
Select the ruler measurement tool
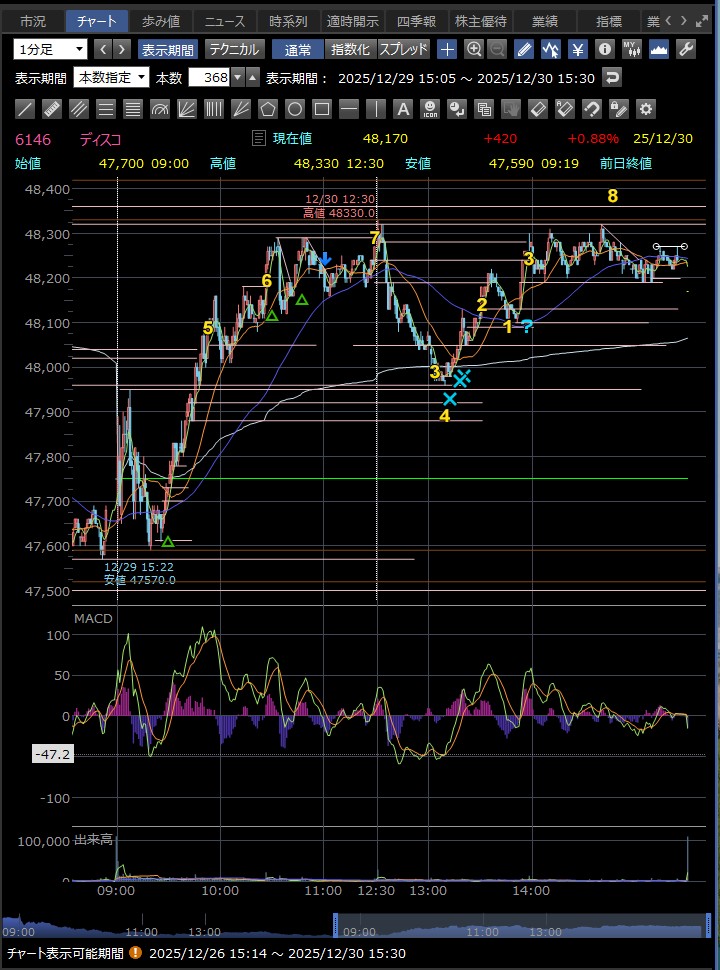click(x=53, y=109)
